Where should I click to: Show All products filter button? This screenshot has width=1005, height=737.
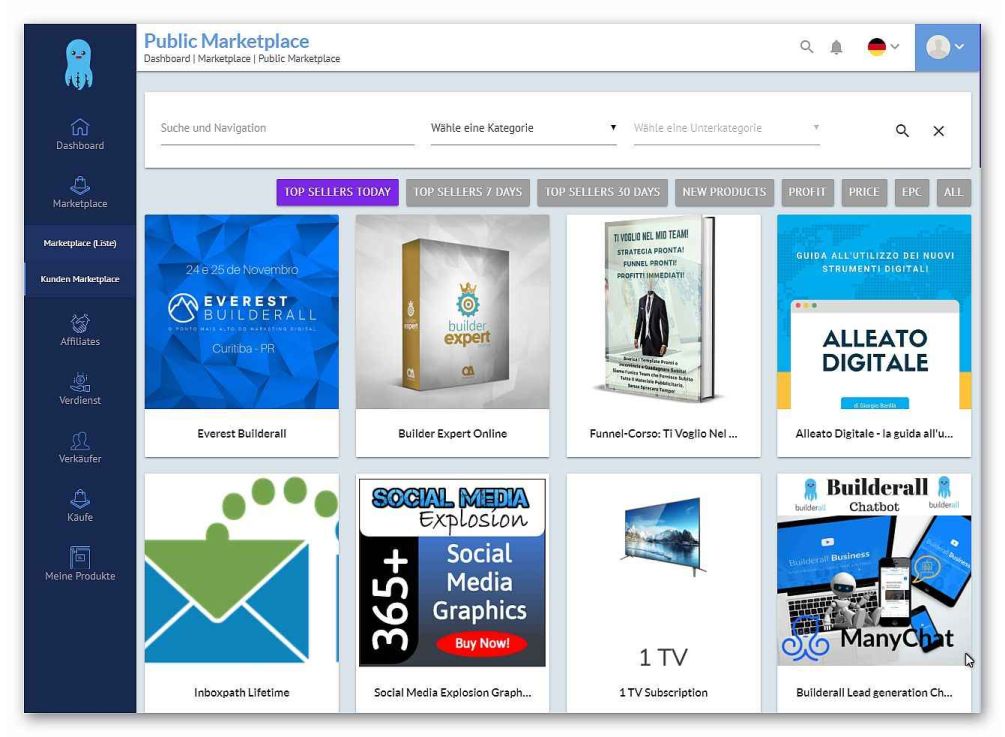[953, 192]
